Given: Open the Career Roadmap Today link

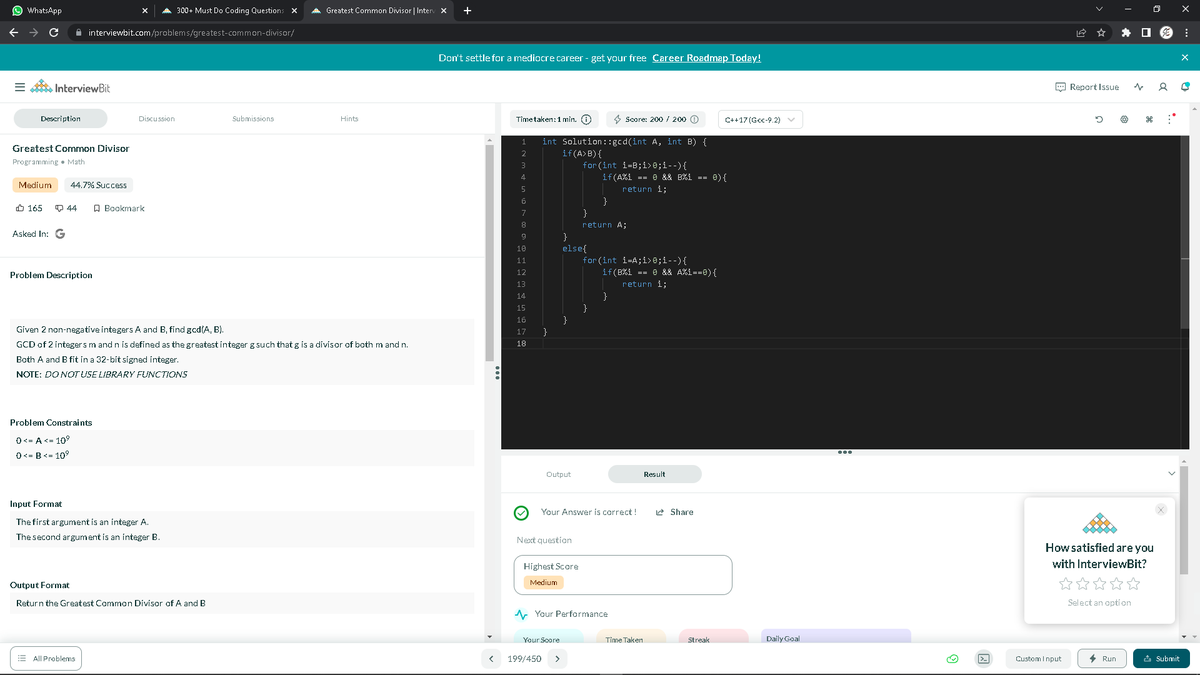Looking at the screenshot, I should pyautogui.click(x=706, y=58).
